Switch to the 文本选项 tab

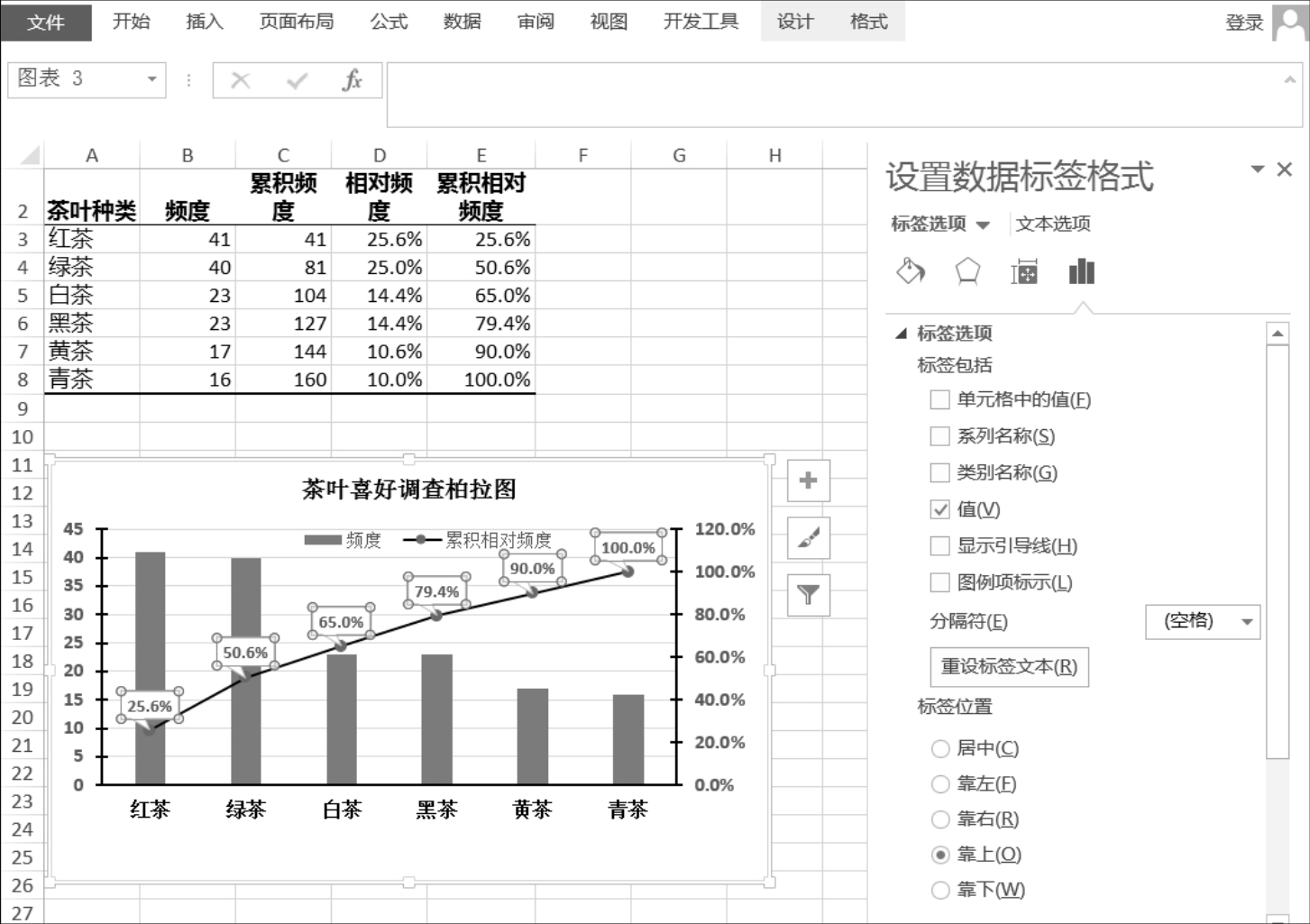1052,224
